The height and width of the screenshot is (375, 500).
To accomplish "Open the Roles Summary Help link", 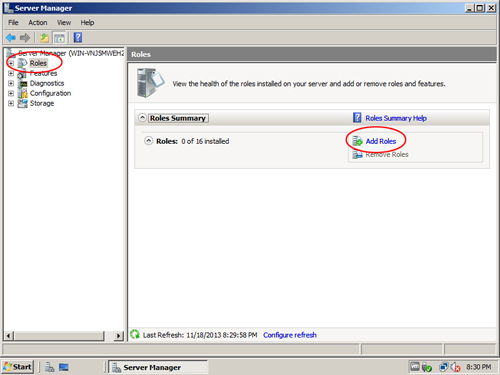I will [x=396, y=118].
